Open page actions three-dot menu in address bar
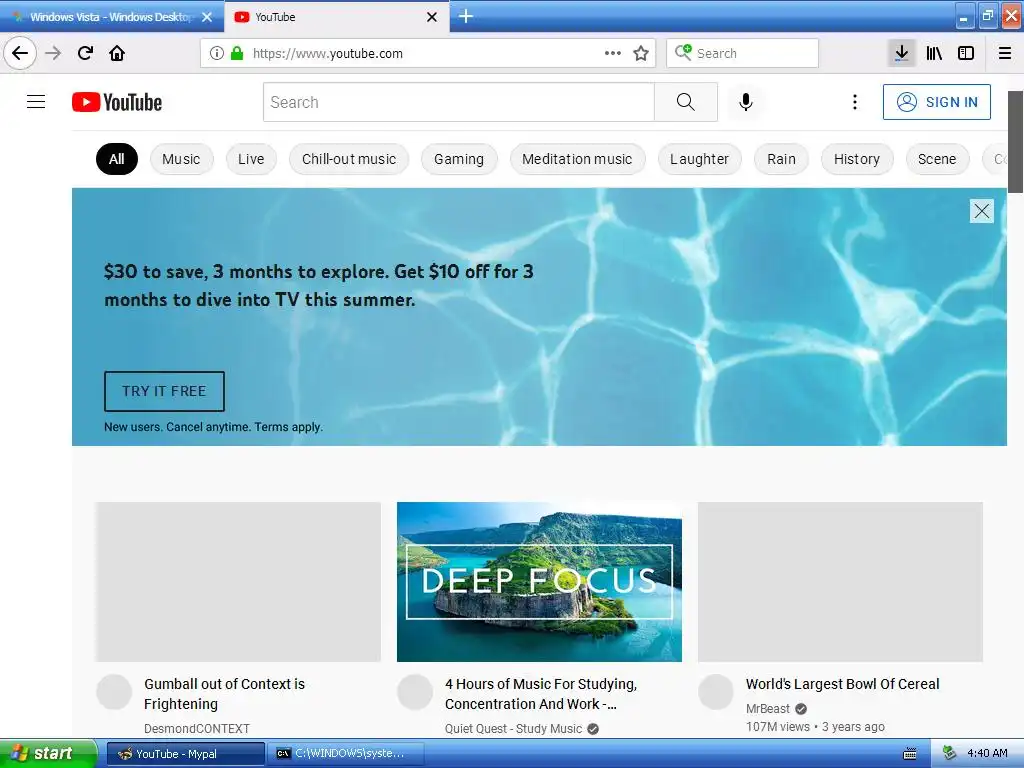 point(613,53)
